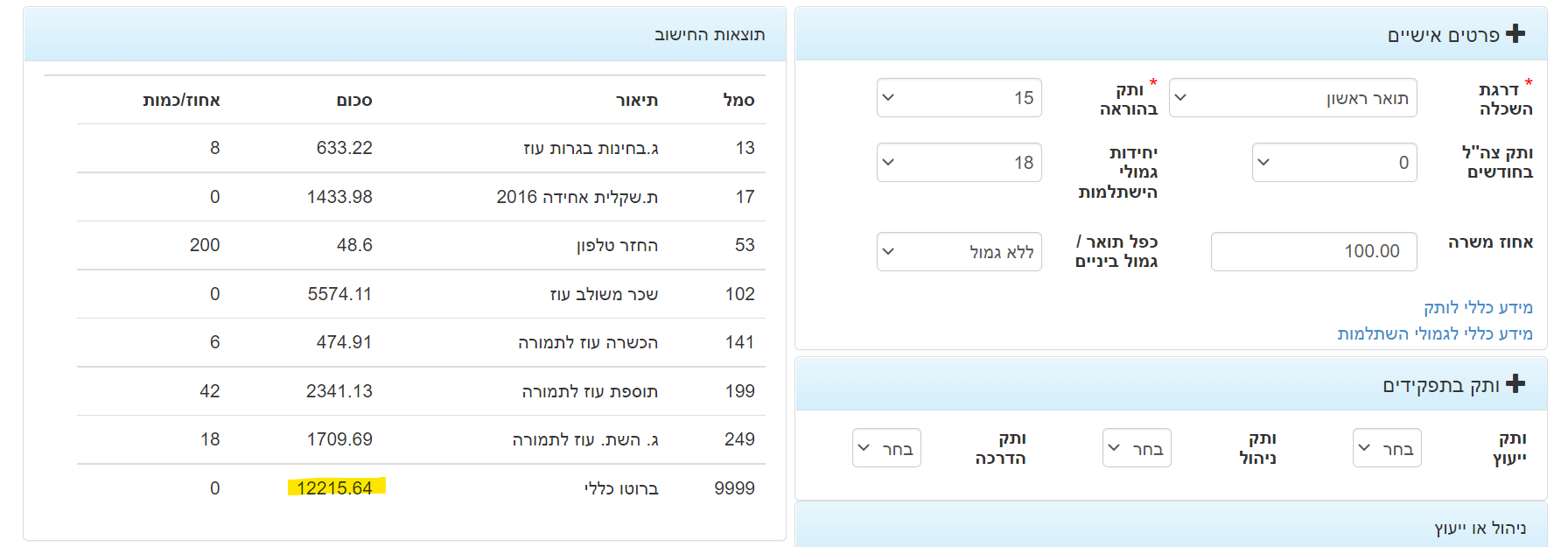
Task: Click the סכום column header
Action: click(x=354, y=101)
